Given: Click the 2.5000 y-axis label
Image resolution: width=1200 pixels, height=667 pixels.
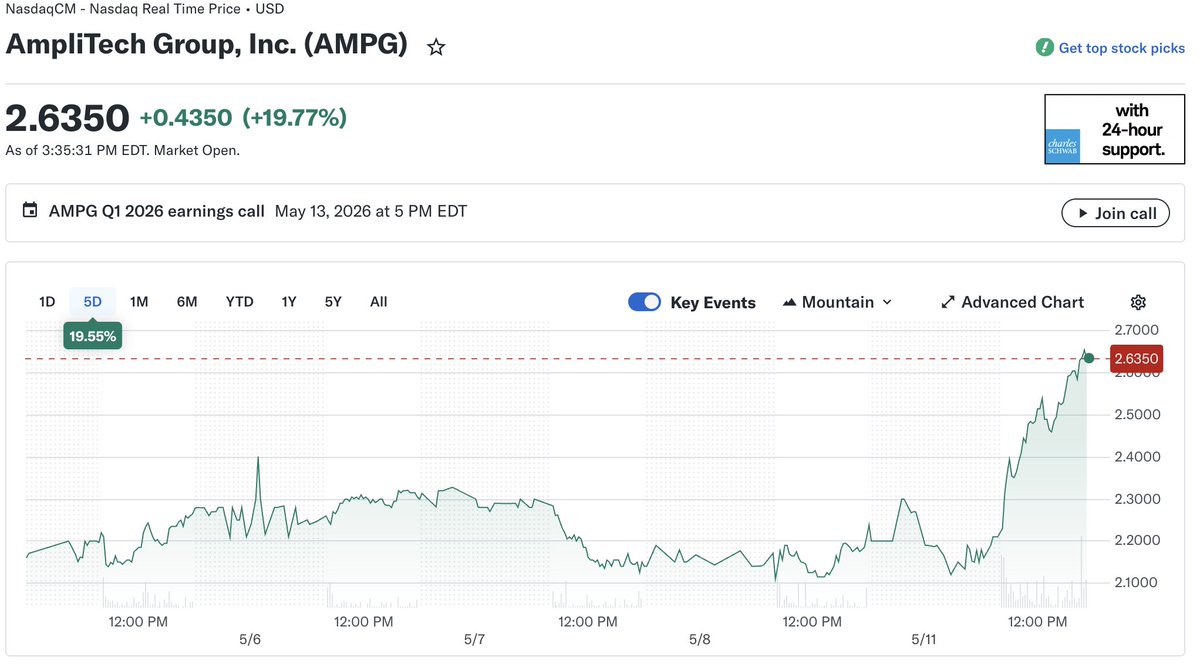Looking at the screenshot, I should [x=1137, y=414].
